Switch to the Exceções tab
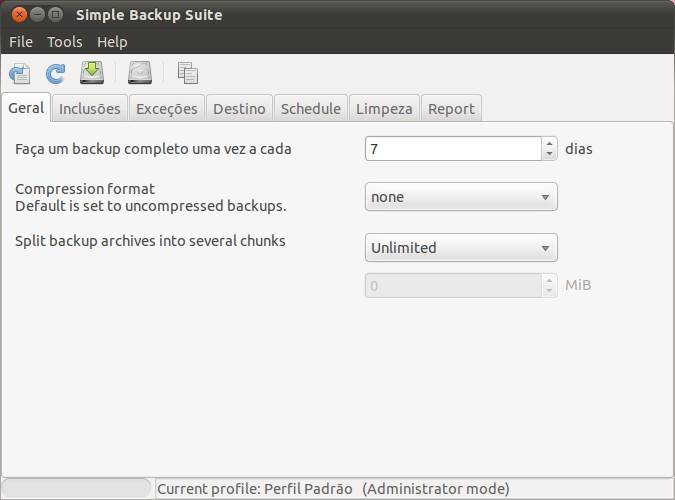This screenshot has width=675, height=500. 167,109
